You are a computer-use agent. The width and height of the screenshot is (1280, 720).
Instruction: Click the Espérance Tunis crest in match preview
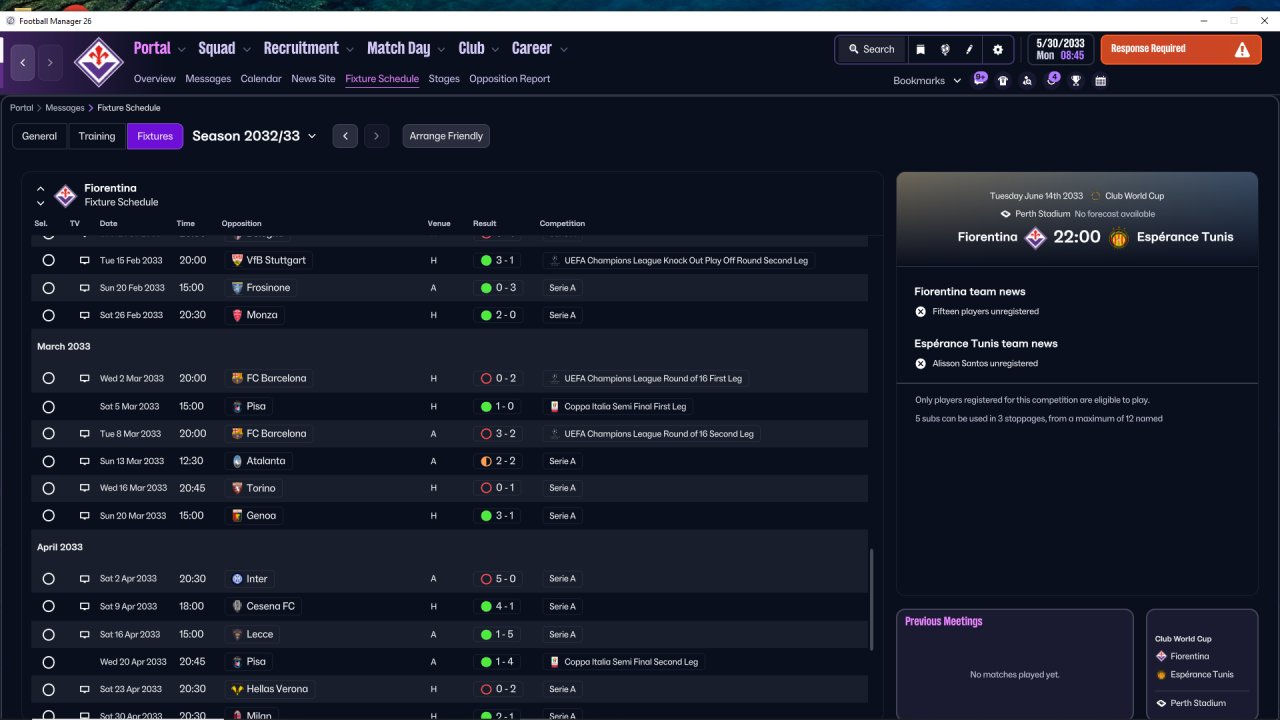tap(1119, 237)
